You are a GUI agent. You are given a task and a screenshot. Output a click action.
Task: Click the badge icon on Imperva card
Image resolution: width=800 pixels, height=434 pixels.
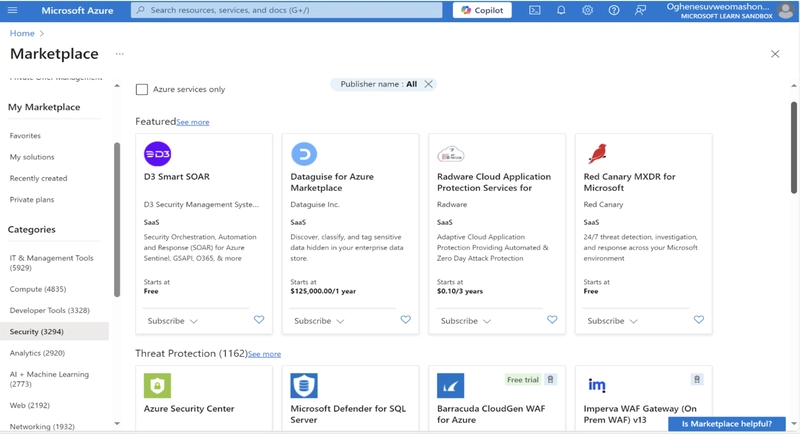pyautogui.click(x=697, y=379)
